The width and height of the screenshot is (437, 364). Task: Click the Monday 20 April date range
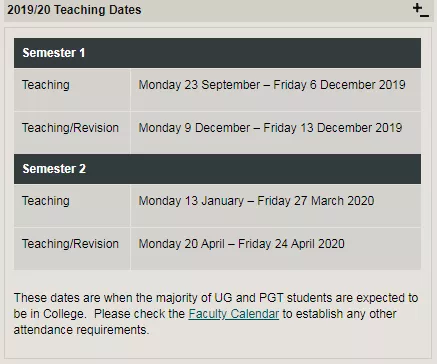(x=241, y=244)
